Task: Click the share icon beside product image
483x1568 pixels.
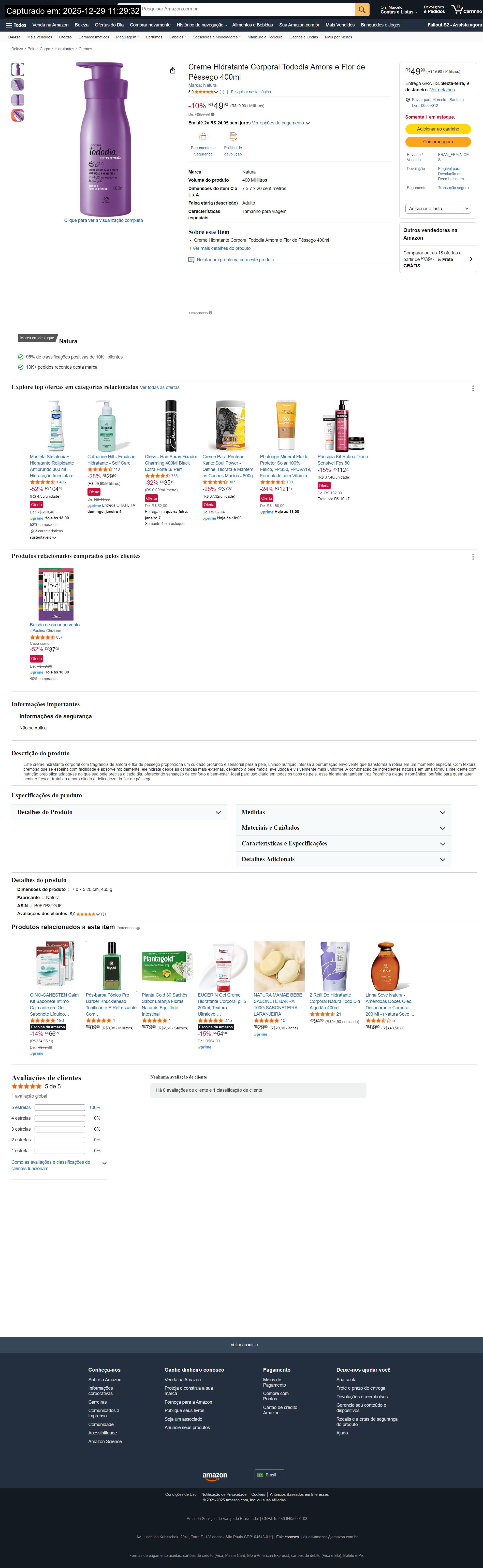Action: [173, 71]
